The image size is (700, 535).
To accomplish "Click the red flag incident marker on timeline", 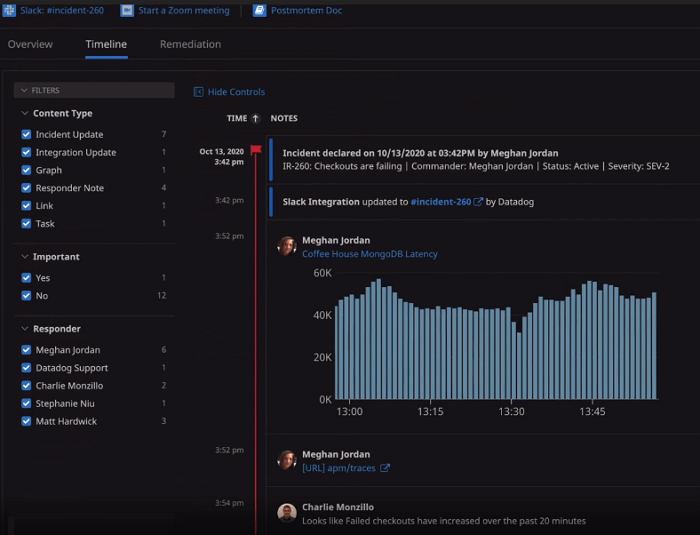I will [256, 149].
